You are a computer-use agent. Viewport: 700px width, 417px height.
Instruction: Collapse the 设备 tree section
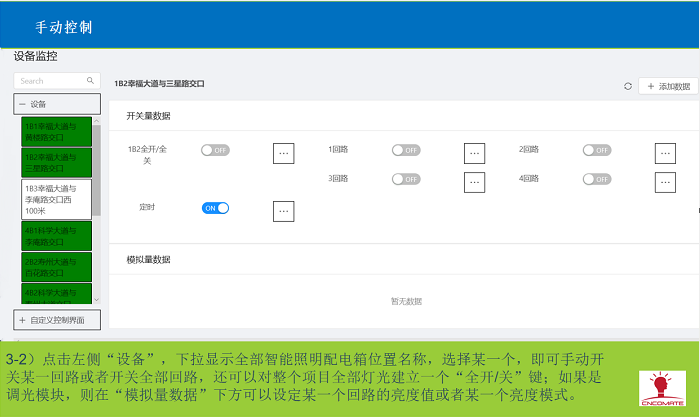tap(22, 104)
